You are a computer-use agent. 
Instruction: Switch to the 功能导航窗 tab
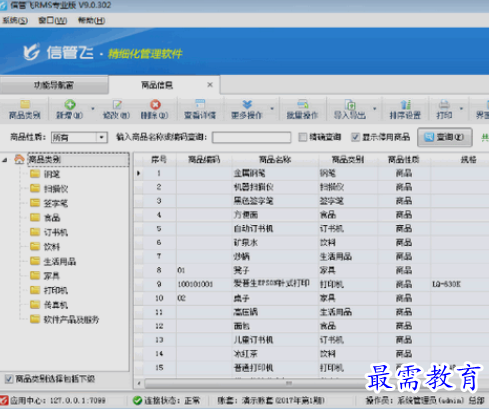point(54,85)
